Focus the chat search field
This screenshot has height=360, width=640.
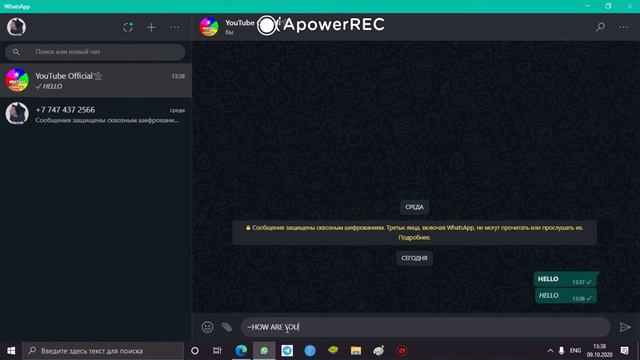coord(95,52)
